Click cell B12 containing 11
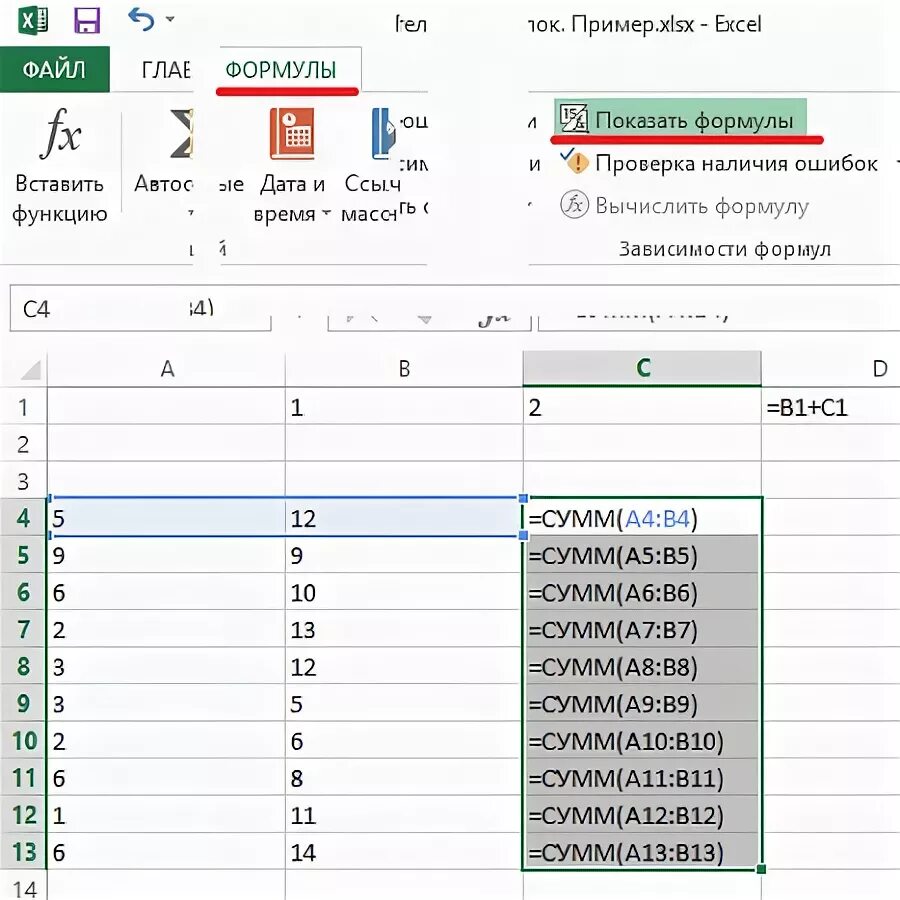Viewport: 900px width, 900px height. tap(404, 814)
